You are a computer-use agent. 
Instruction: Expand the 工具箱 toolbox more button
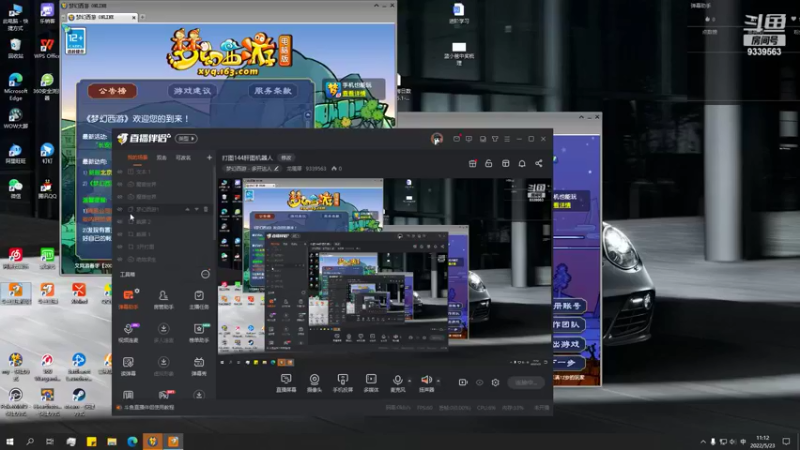205,274
